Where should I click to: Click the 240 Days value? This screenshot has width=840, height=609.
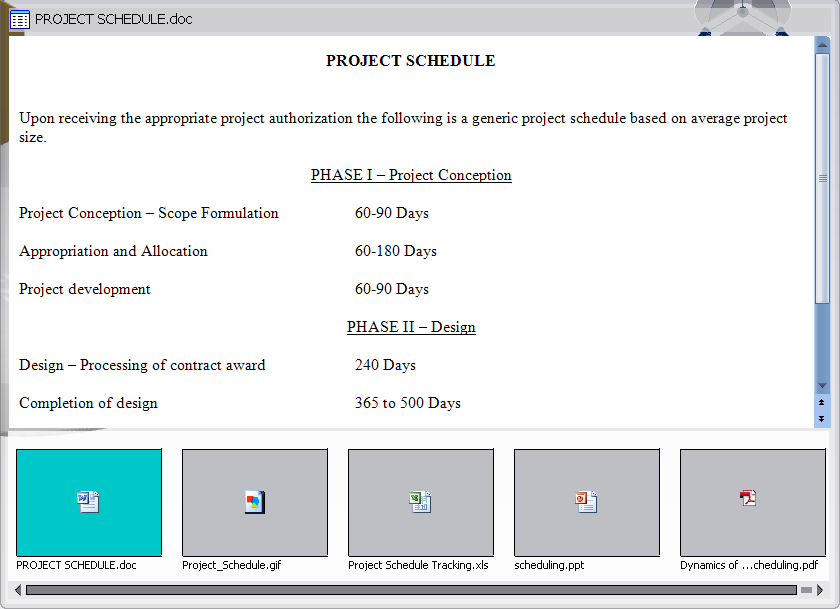coord(385,365)
